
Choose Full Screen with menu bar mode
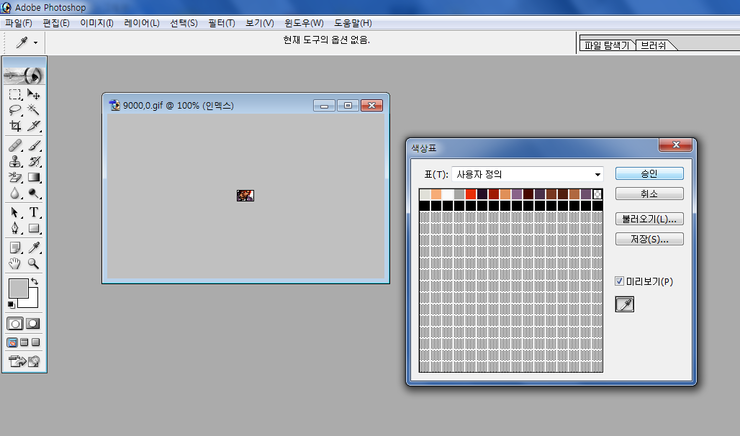24,343
